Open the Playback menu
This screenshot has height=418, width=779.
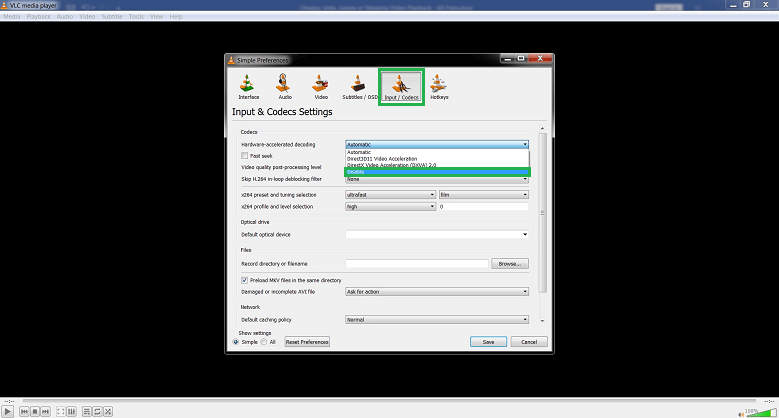pyautogui.click(x=39, y=16)
